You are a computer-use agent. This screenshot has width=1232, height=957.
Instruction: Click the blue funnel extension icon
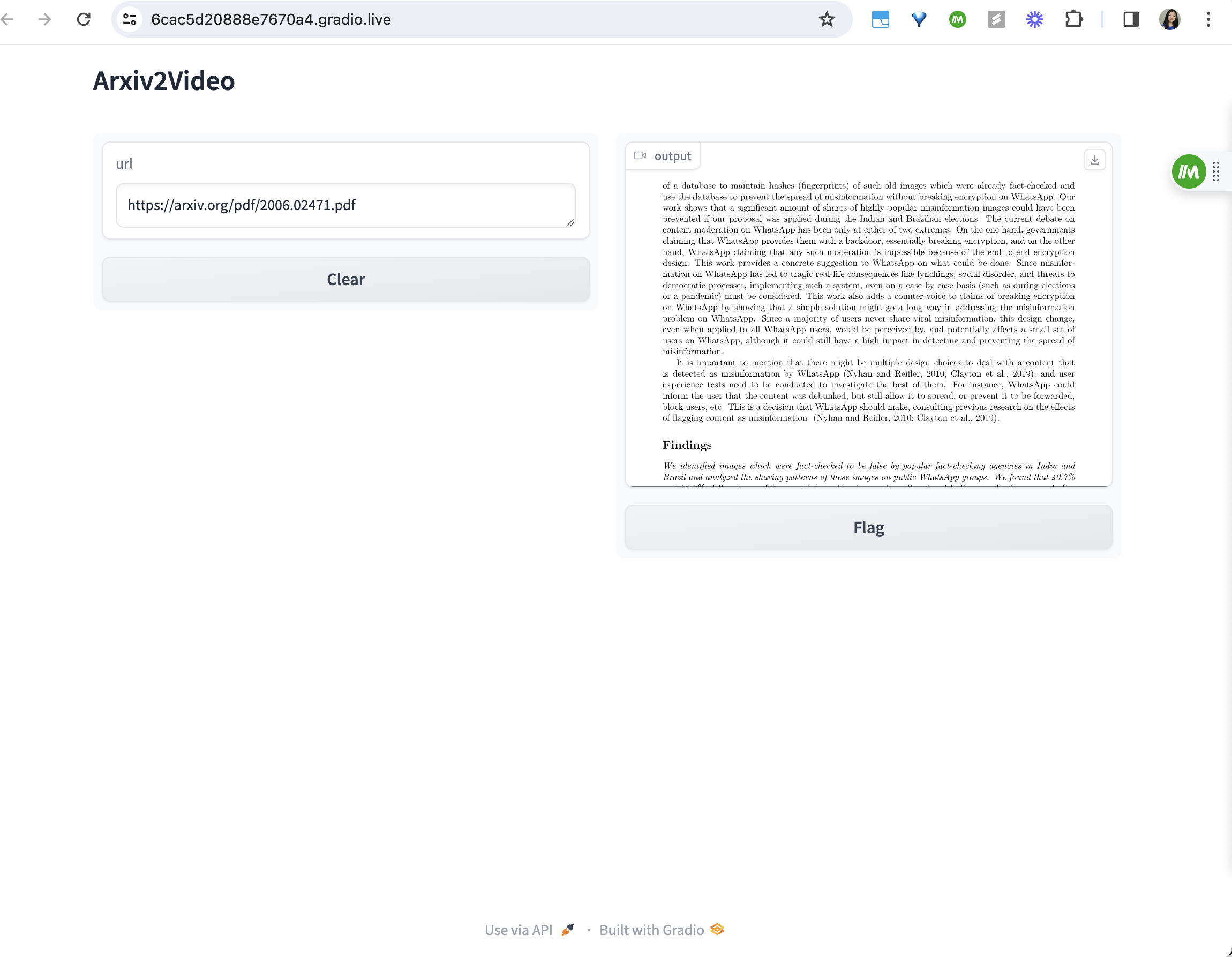tap(919, 20)
